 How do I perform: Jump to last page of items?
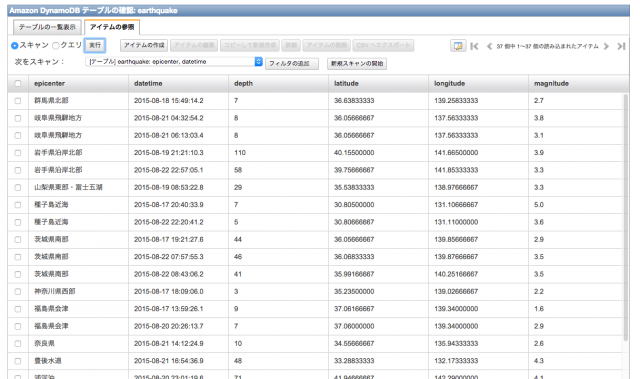(621, 46)
